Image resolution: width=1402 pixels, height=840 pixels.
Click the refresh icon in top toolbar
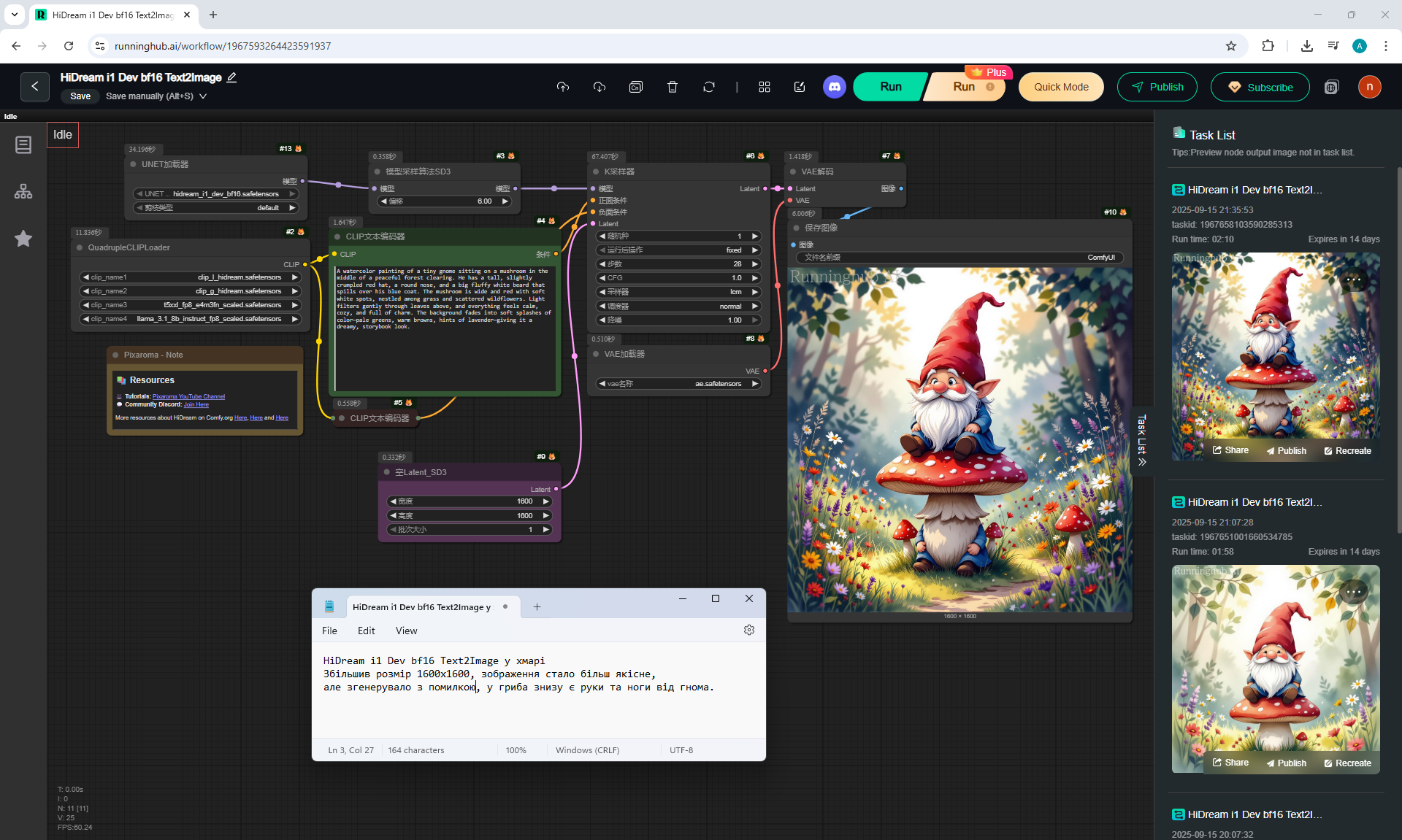pyautogui.click(x=709, y=87)
